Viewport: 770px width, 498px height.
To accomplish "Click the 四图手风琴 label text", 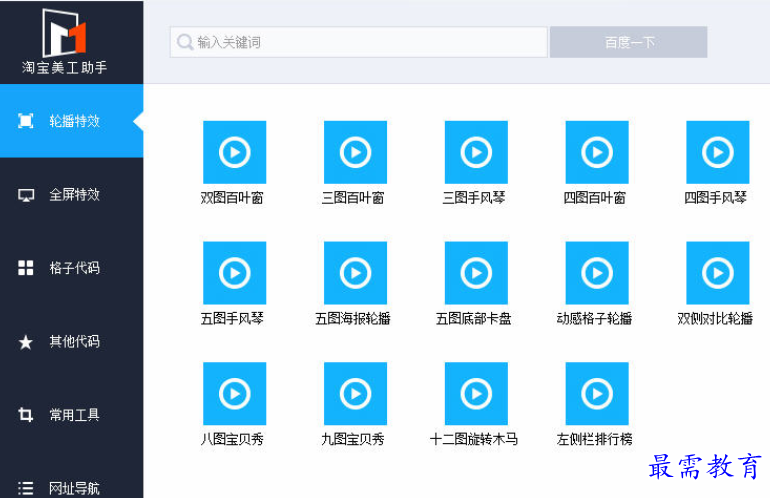I will pos(715,198).
